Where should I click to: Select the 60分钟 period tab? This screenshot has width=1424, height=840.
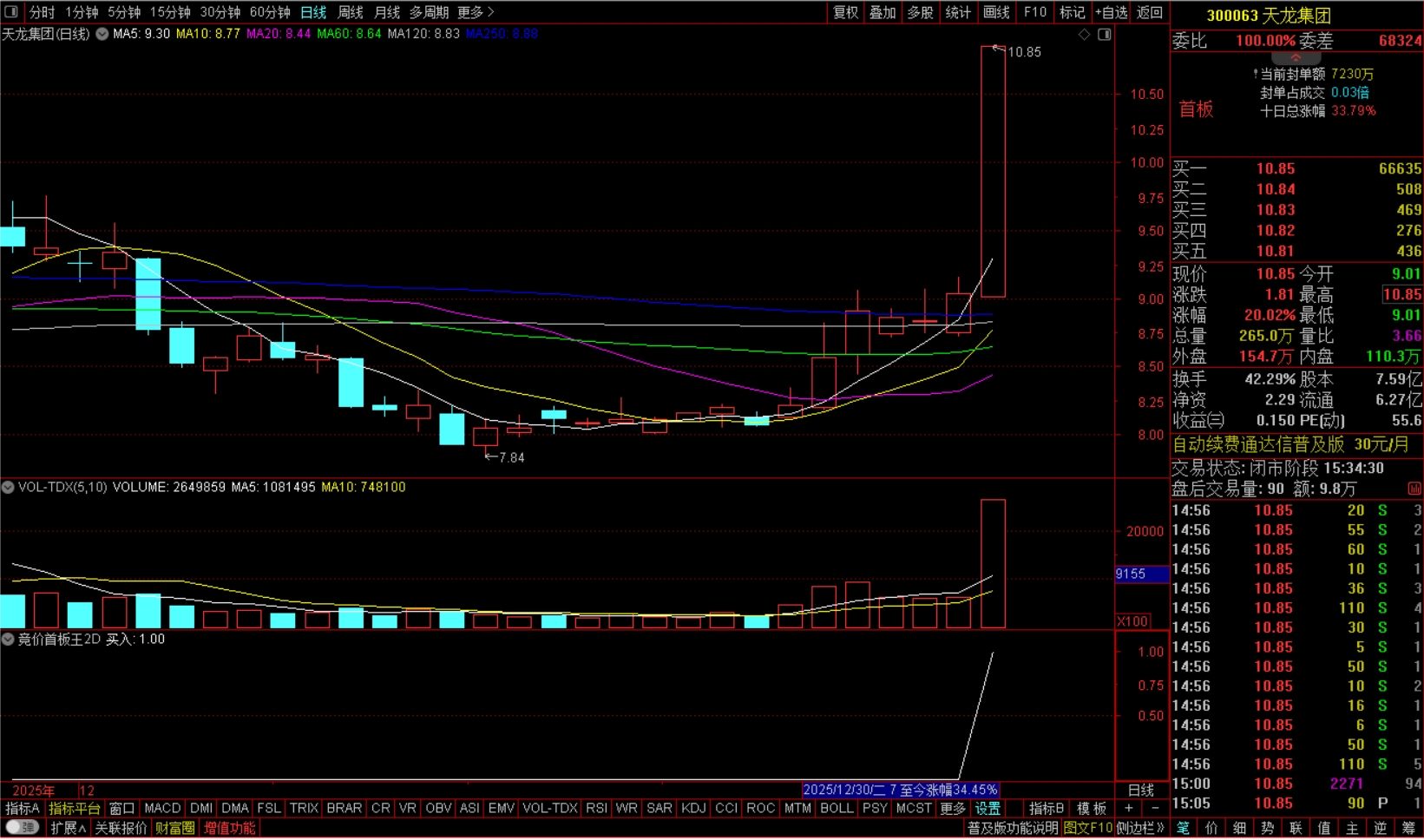click(x=270, y=12)
